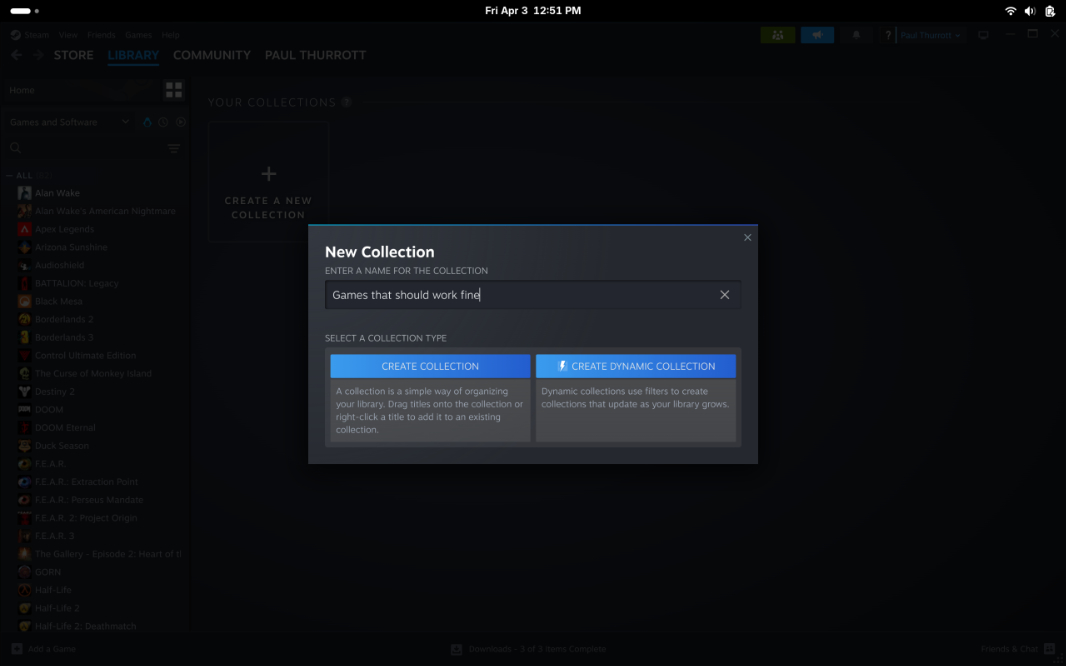
Task: Open the system volume icon
Action: click(1029, 11)
